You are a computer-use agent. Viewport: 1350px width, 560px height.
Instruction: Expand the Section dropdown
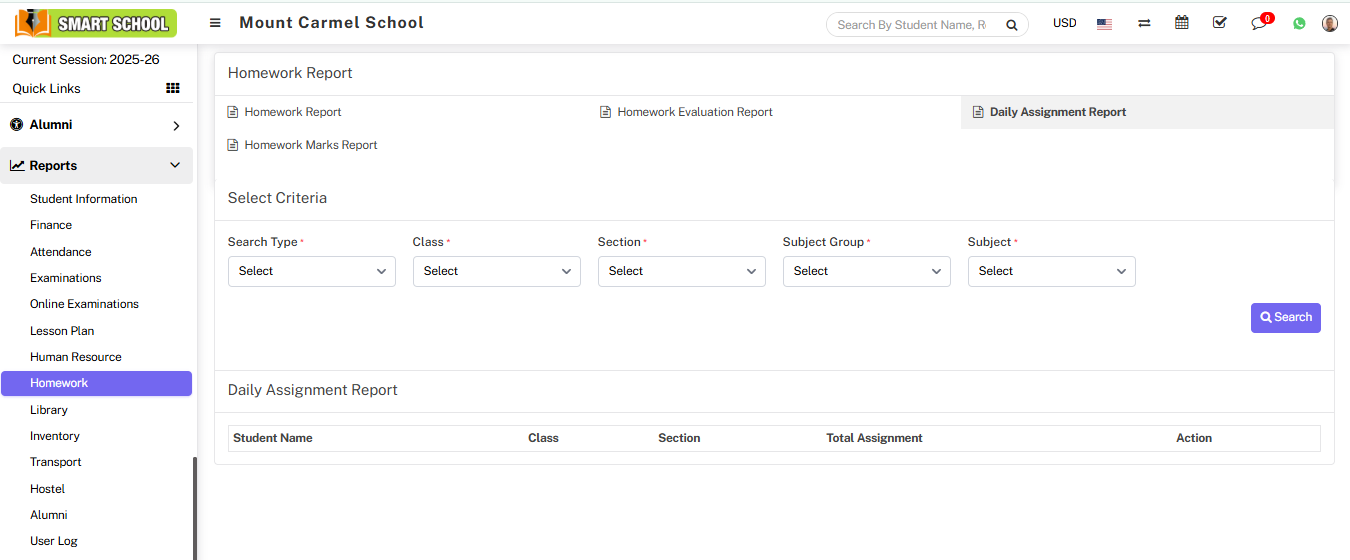pos(682,271)
